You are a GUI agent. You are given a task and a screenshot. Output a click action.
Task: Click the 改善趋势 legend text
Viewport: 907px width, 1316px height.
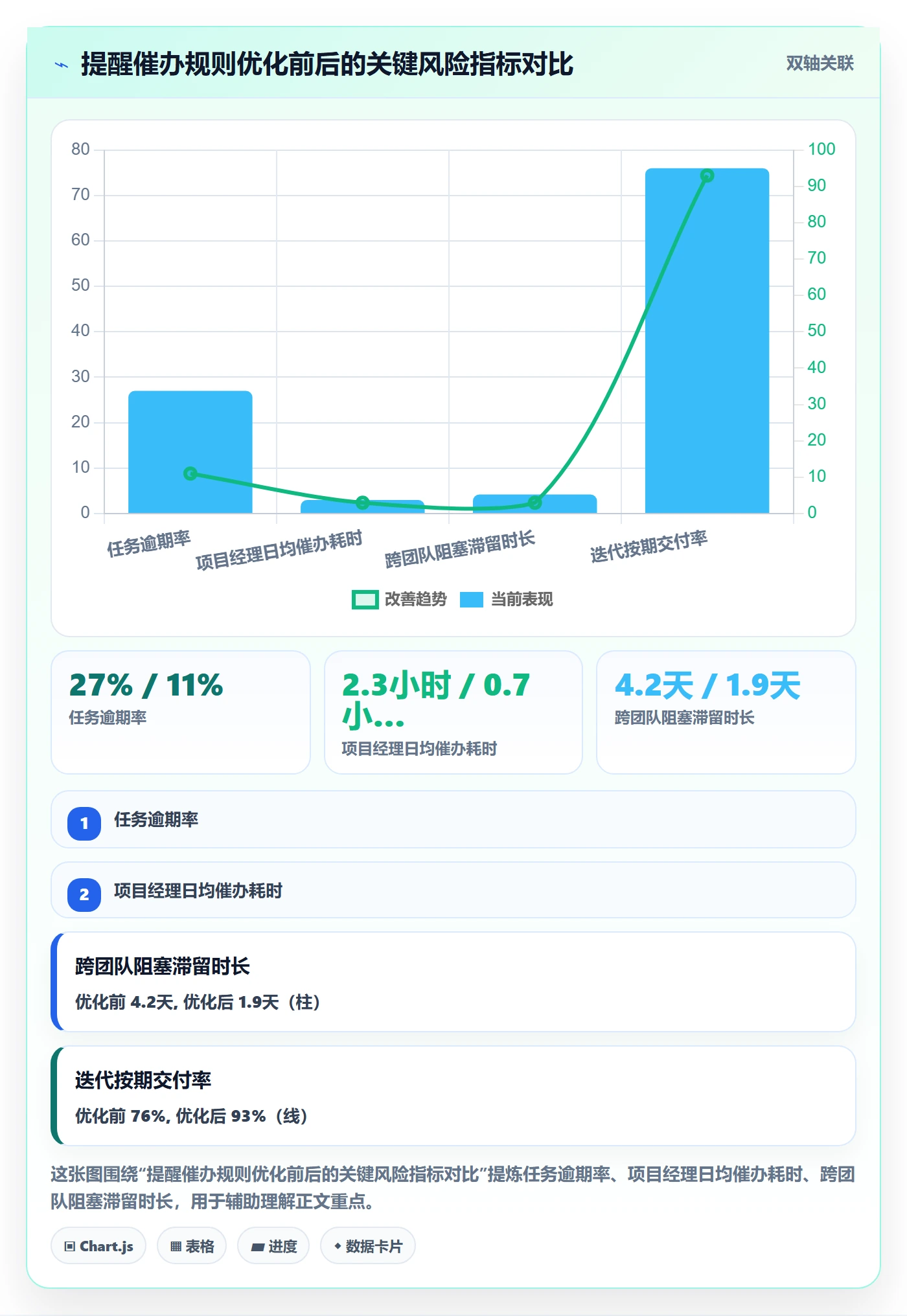416,600
